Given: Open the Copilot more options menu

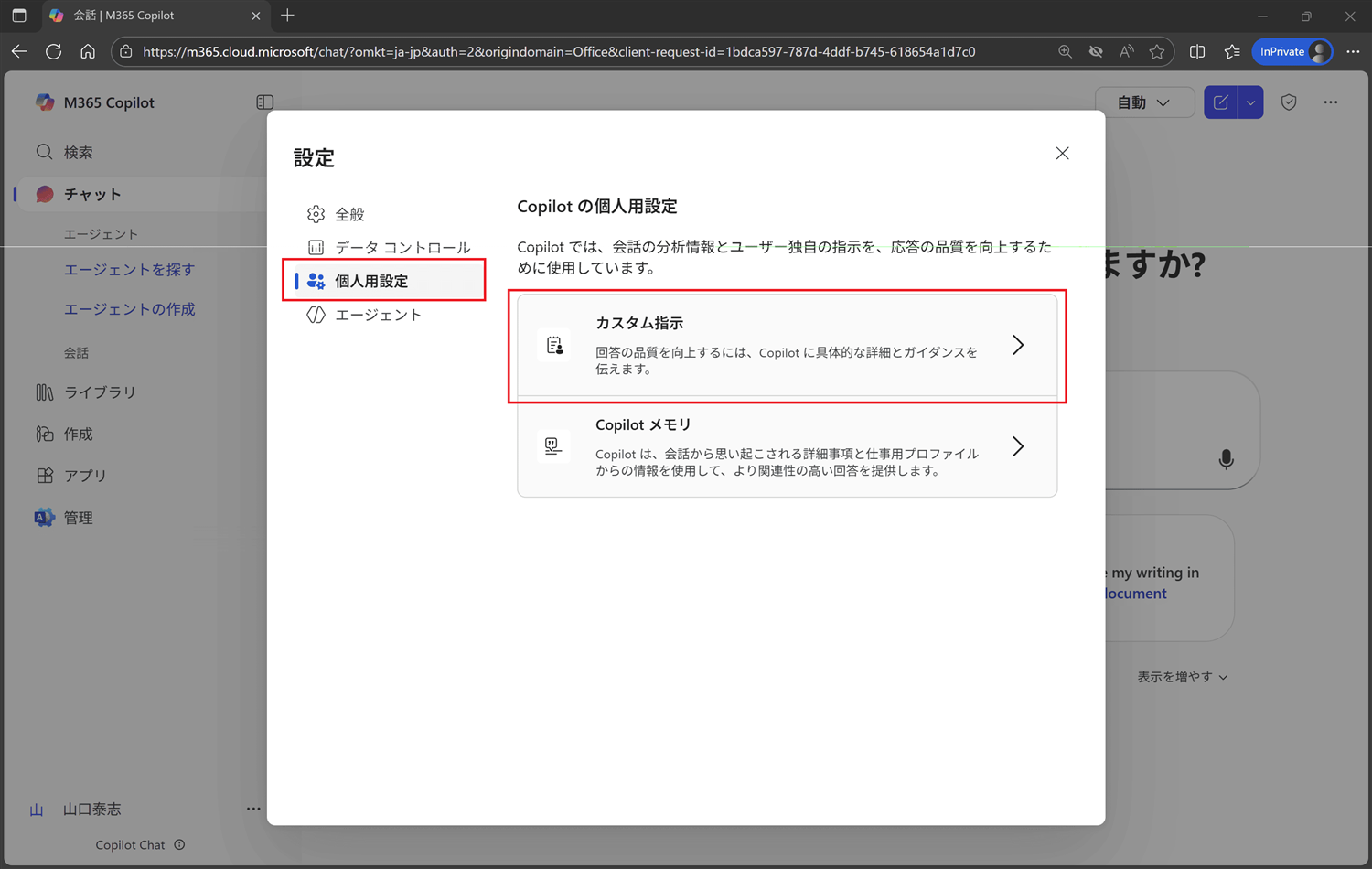Looking at the screenshot, I should (x=1331, y=102).
